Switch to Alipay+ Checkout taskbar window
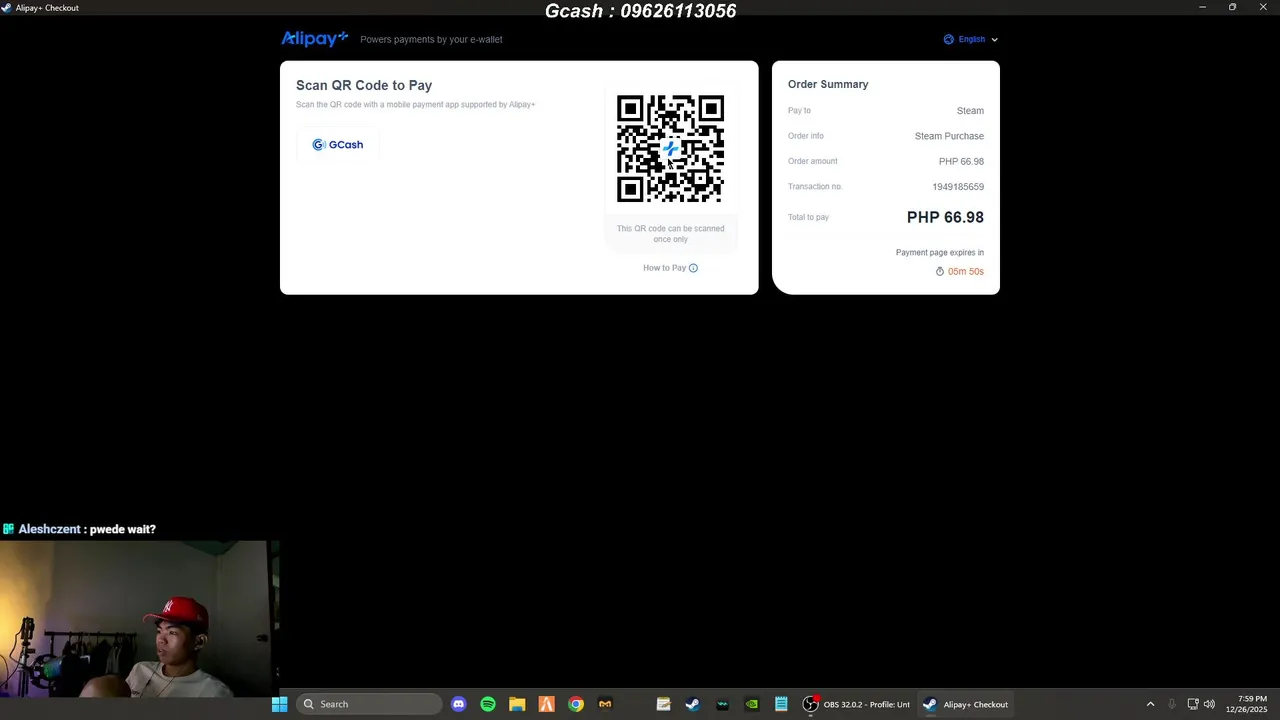The image size is (1280, 720). [966, 704]
